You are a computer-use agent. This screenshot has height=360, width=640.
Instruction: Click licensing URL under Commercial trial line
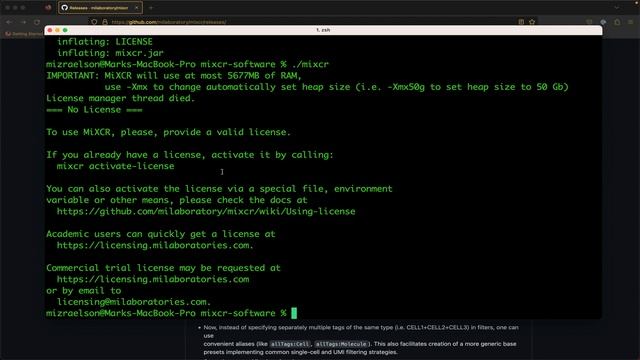[x=153, y=280]
